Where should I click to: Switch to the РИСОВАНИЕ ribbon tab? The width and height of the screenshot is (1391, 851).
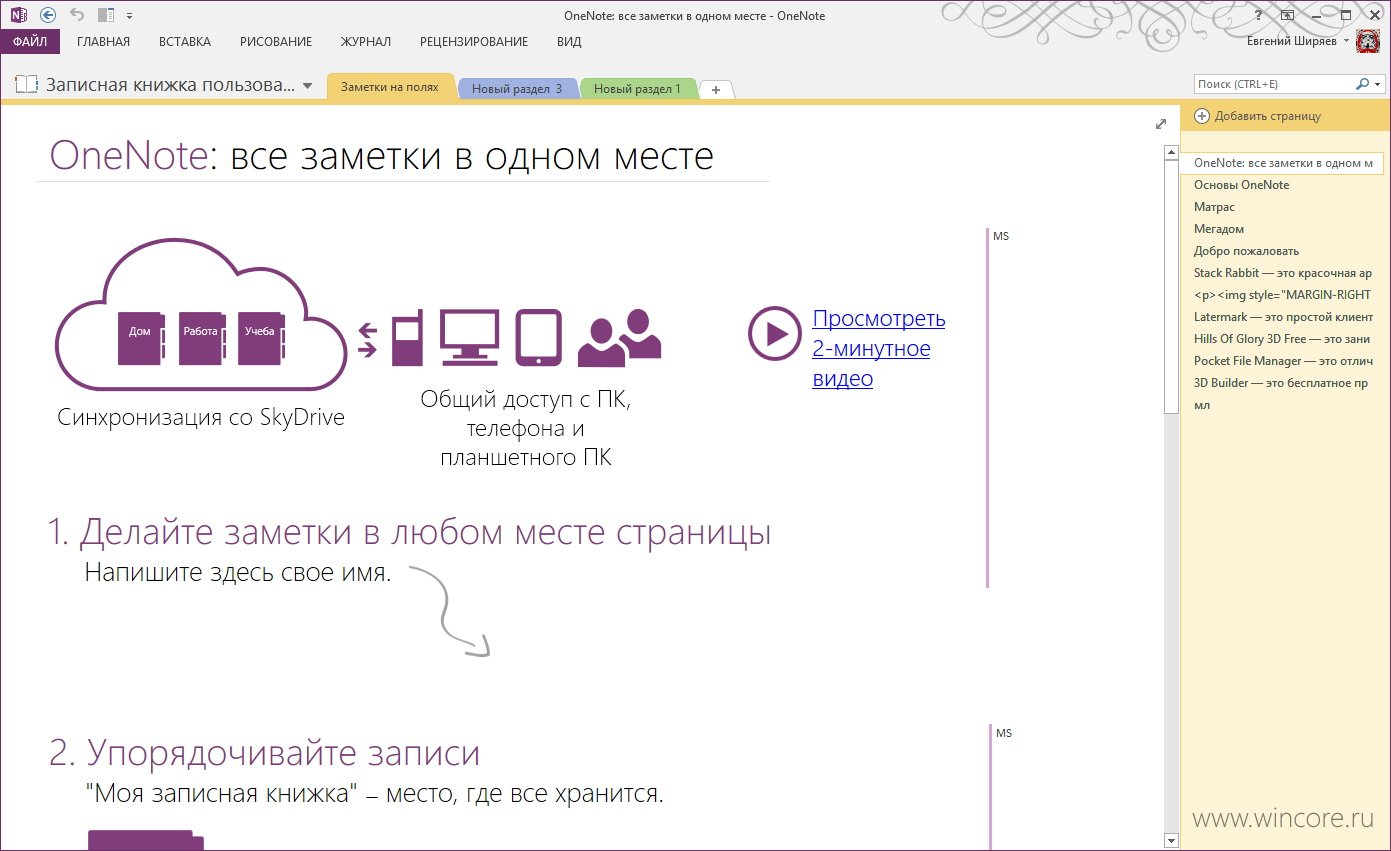coord(276,41)
